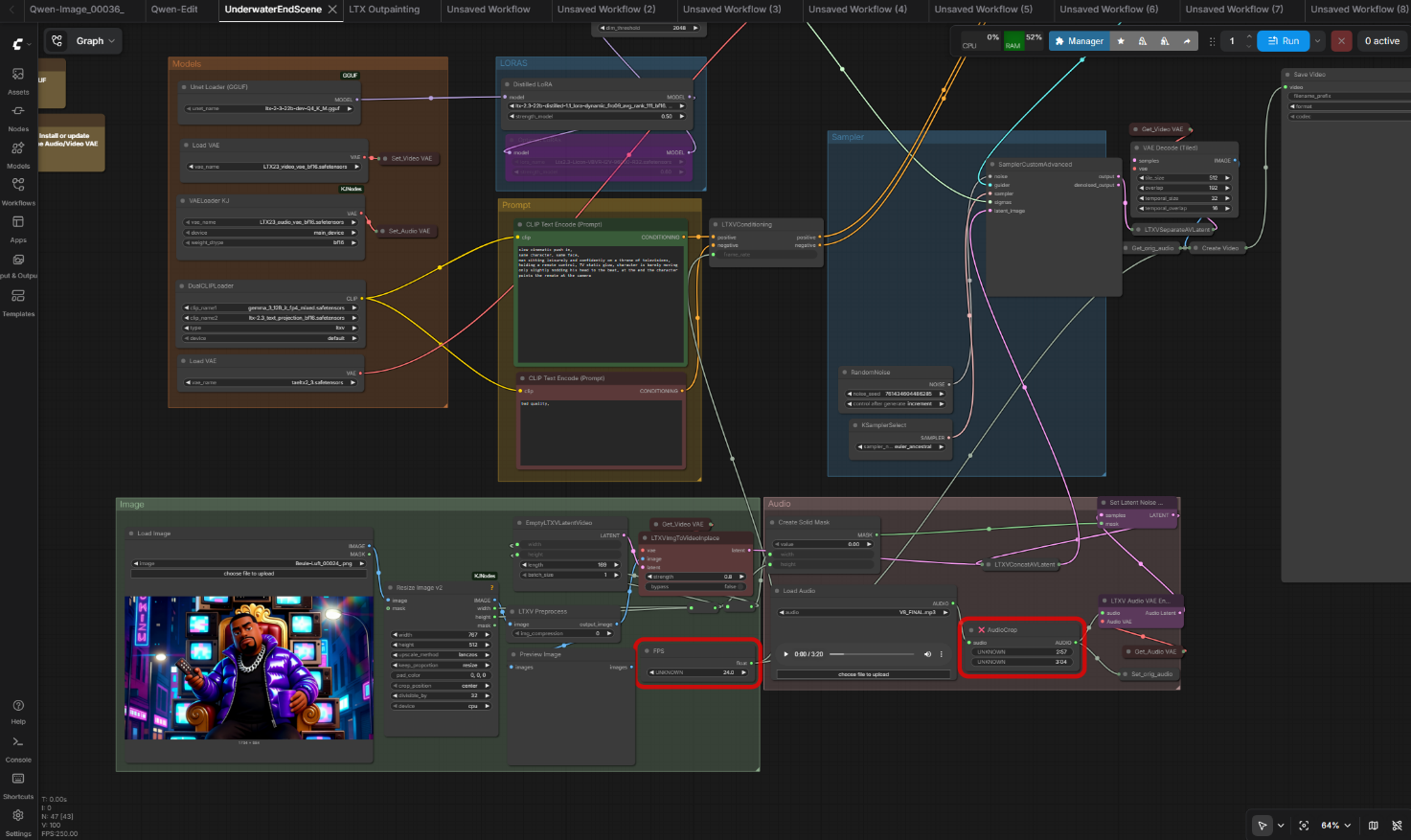Open the Manager button
The height and width of the screenshot is (840, 1411).
[x=1080, y=41]
